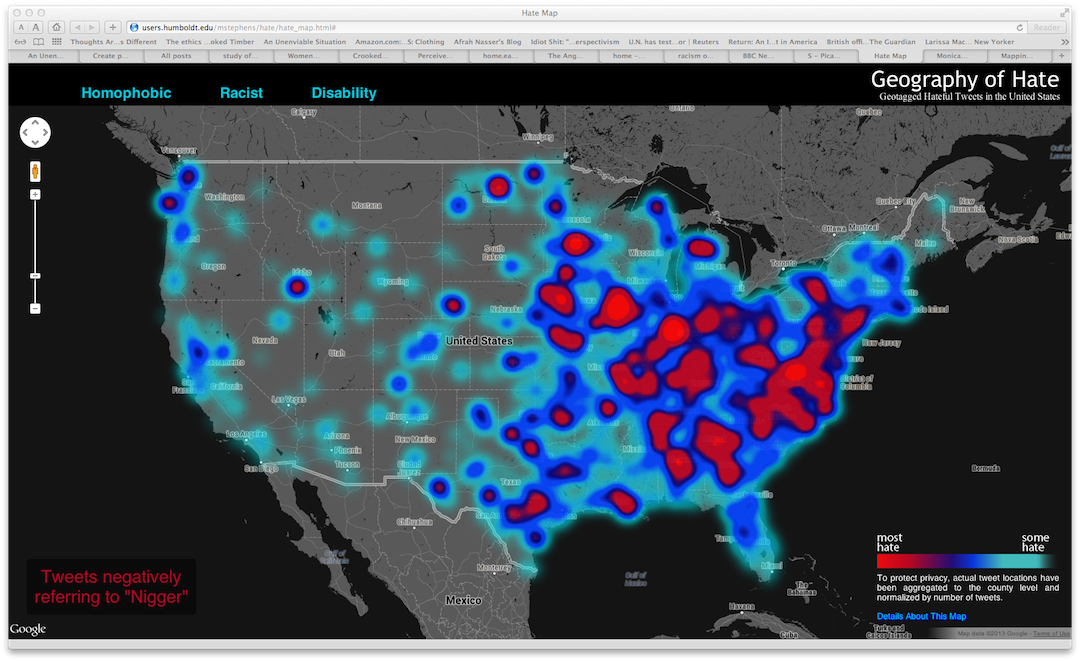The width and height of the screenshot is (1080, 661).
Task: Decrease text size with small A button
Action: point(21,28)
